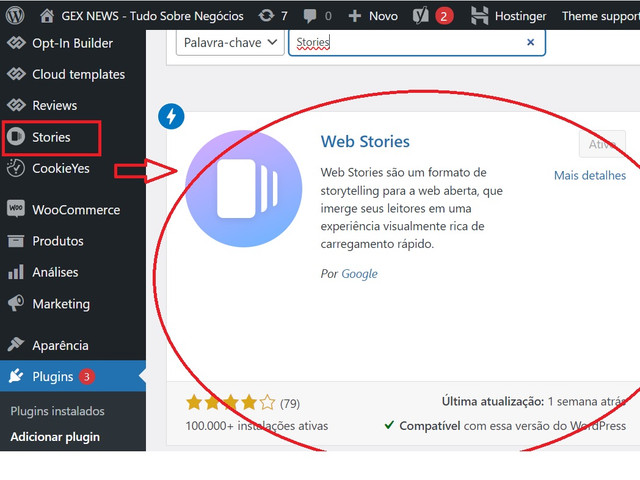The width and height of the screenshot is (640, 480).
Task: Click the Stories sidebar icon
Action: (16, 136)
